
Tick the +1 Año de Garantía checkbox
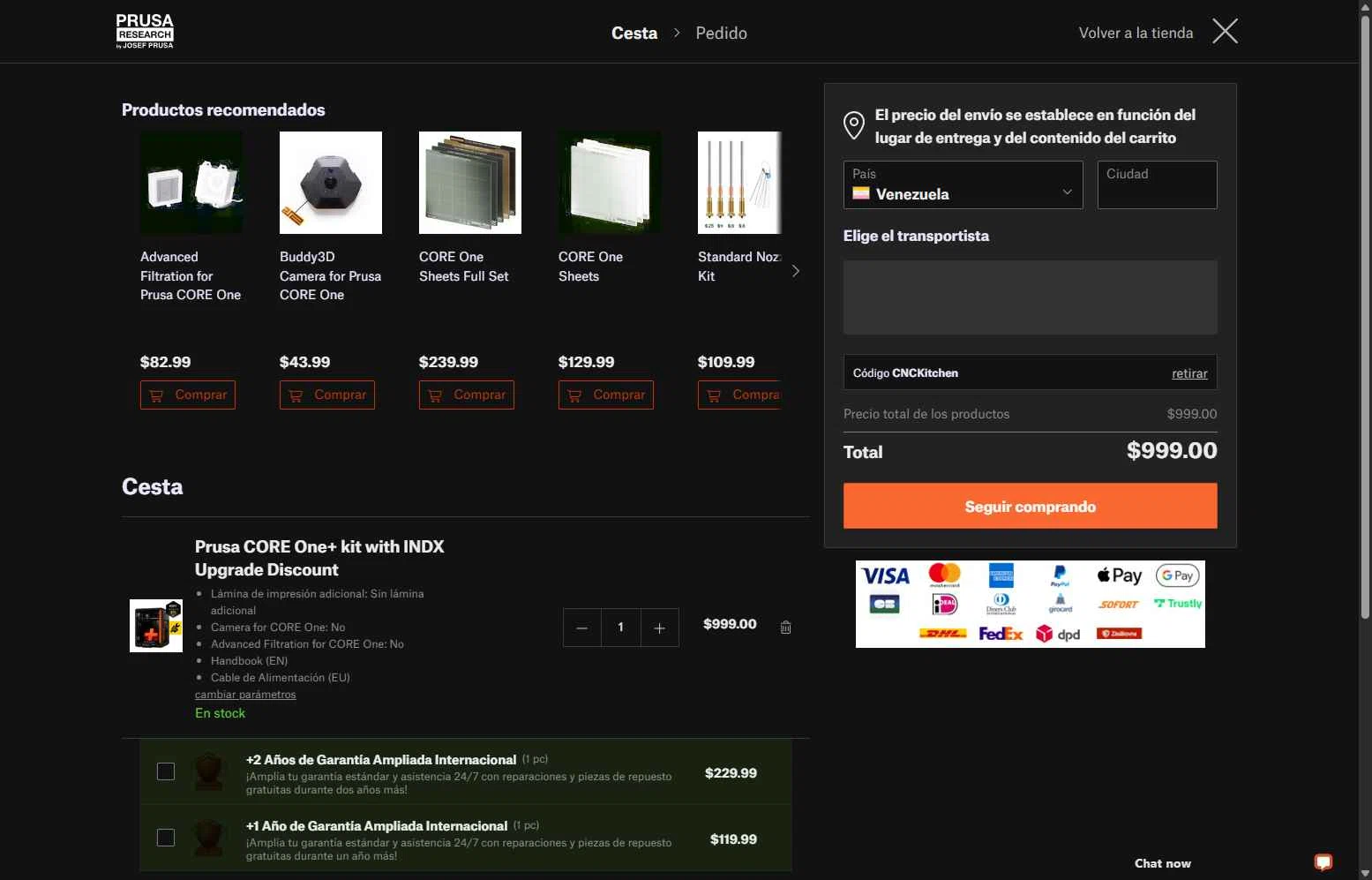click(x=166, y=838)
